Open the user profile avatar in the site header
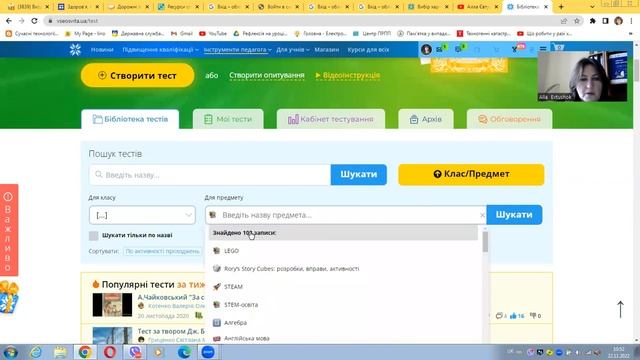 coord(426,49)
